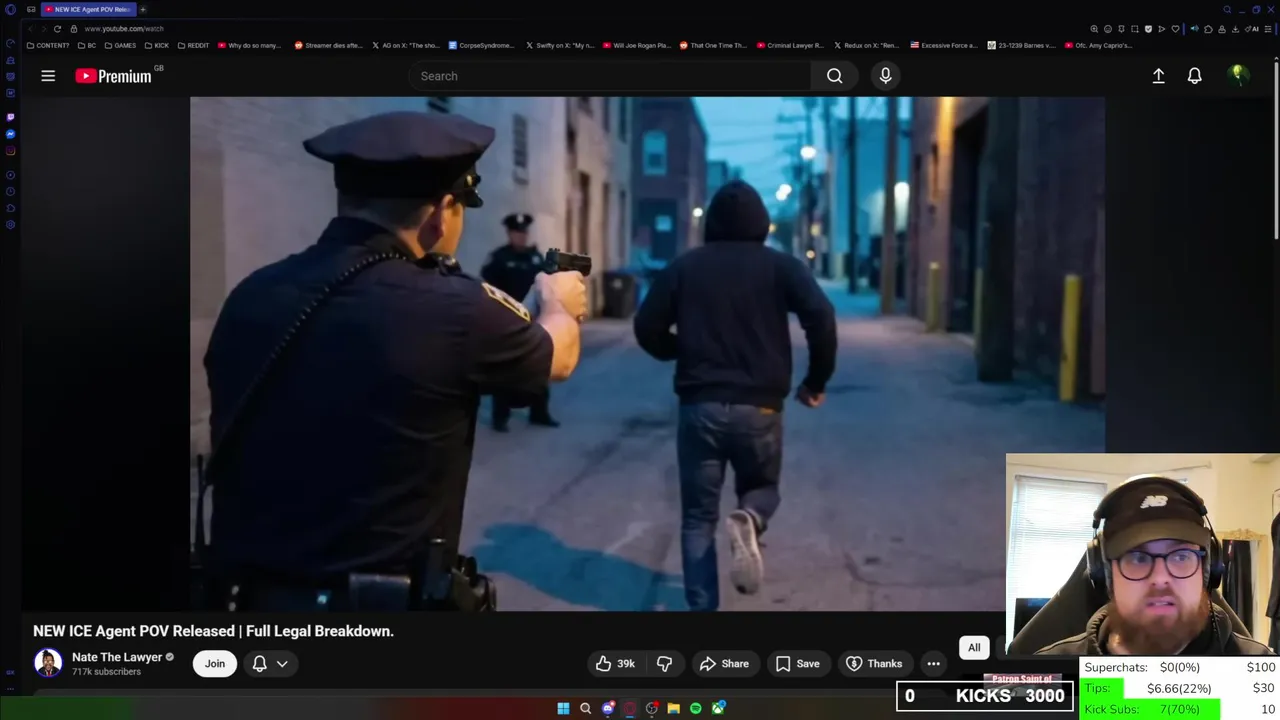This screenshot has width=1280, height=720.
Task: Click the page vertical scrollbar
Action: [1277, 150]
